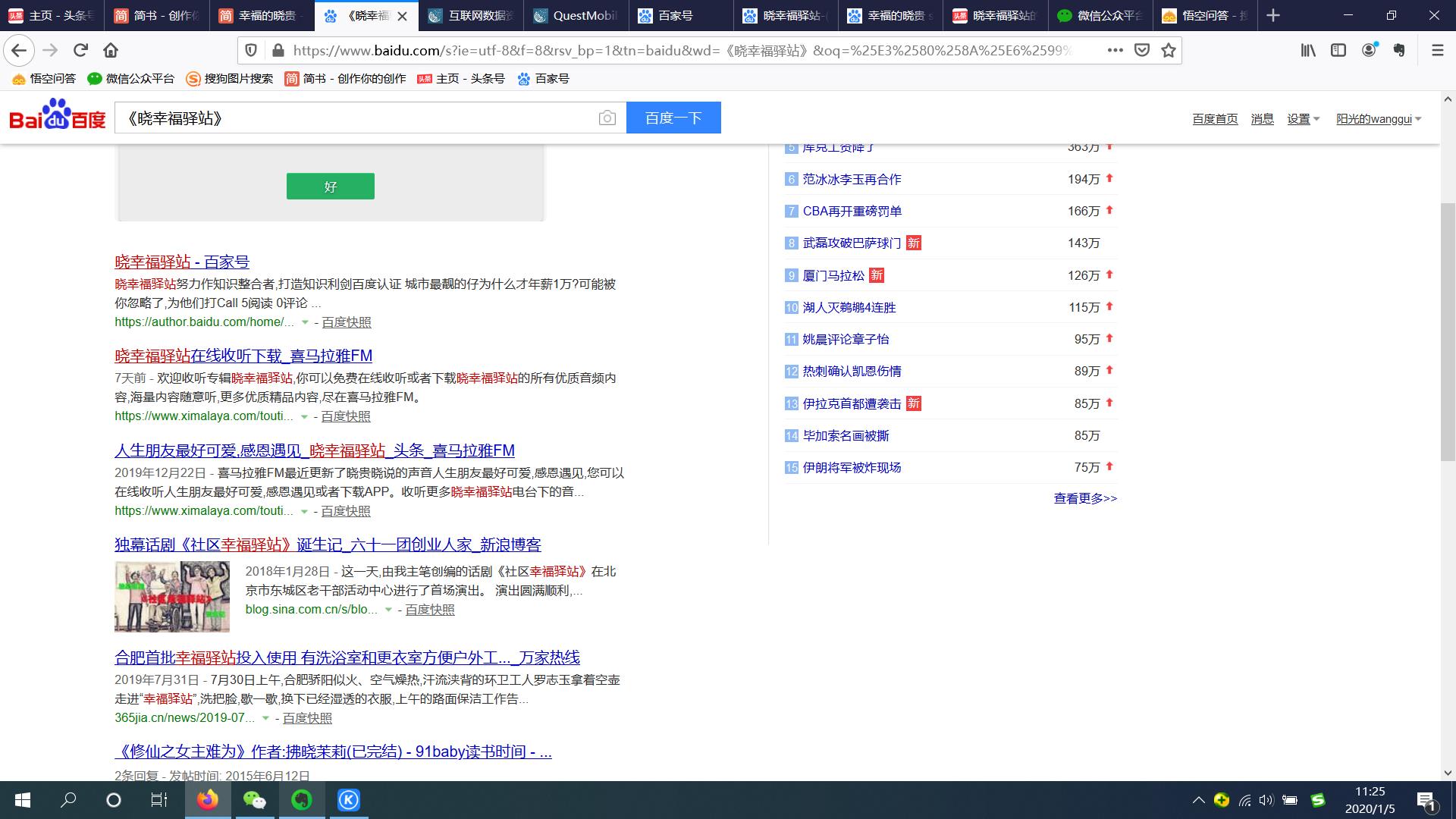1456x819 pixels.
Task: Click the tracking protection shield icon
Action: [x=251, y=51]
